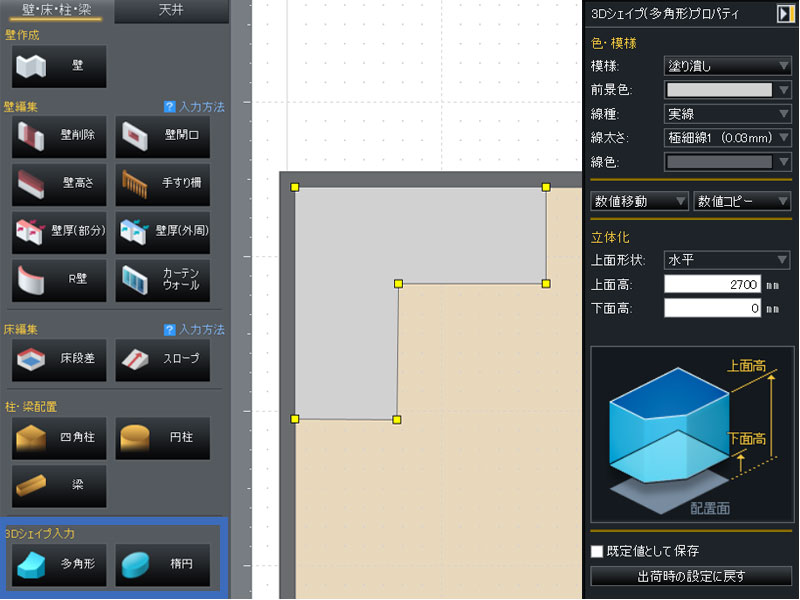Open the 数値移動 dropdown
Image resolution: width=800 pixels, height=600 pixels.
coord(640,201)
